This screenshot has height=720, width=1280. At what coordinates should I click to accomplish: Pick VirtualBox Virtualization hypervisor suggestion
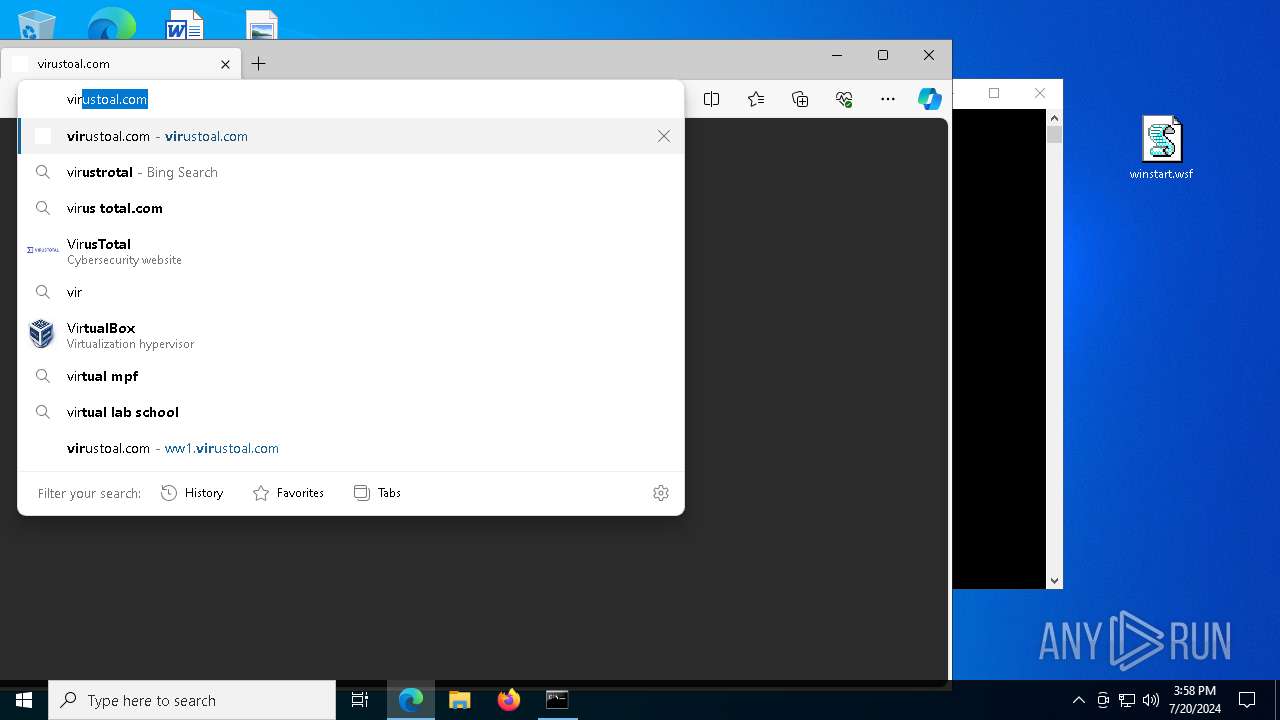pos(351,335)
